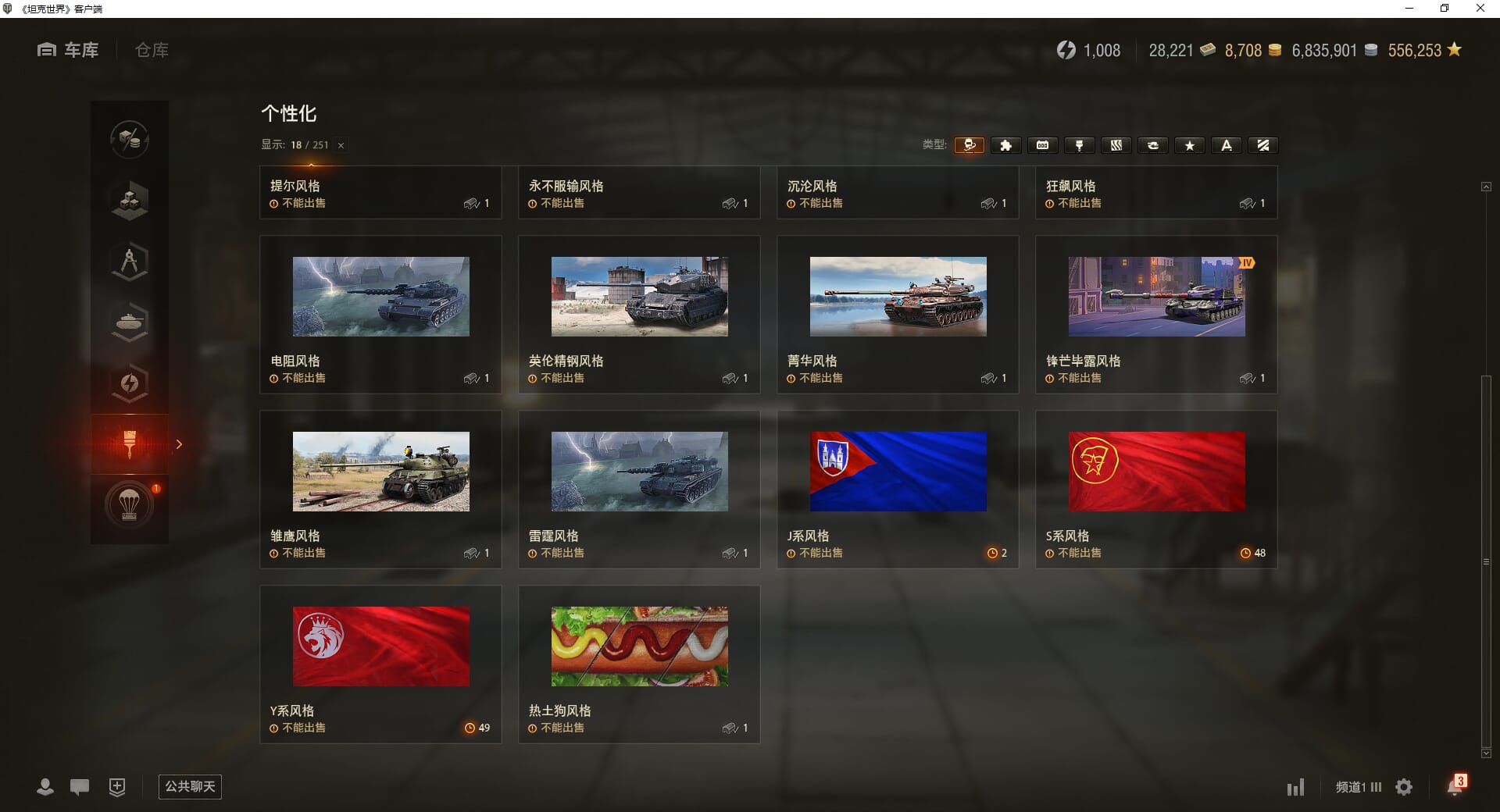Viewport: 1500px width, 812px height.
Task: Open the notifications bell with badge 3
Action: tap(1455, 785)
